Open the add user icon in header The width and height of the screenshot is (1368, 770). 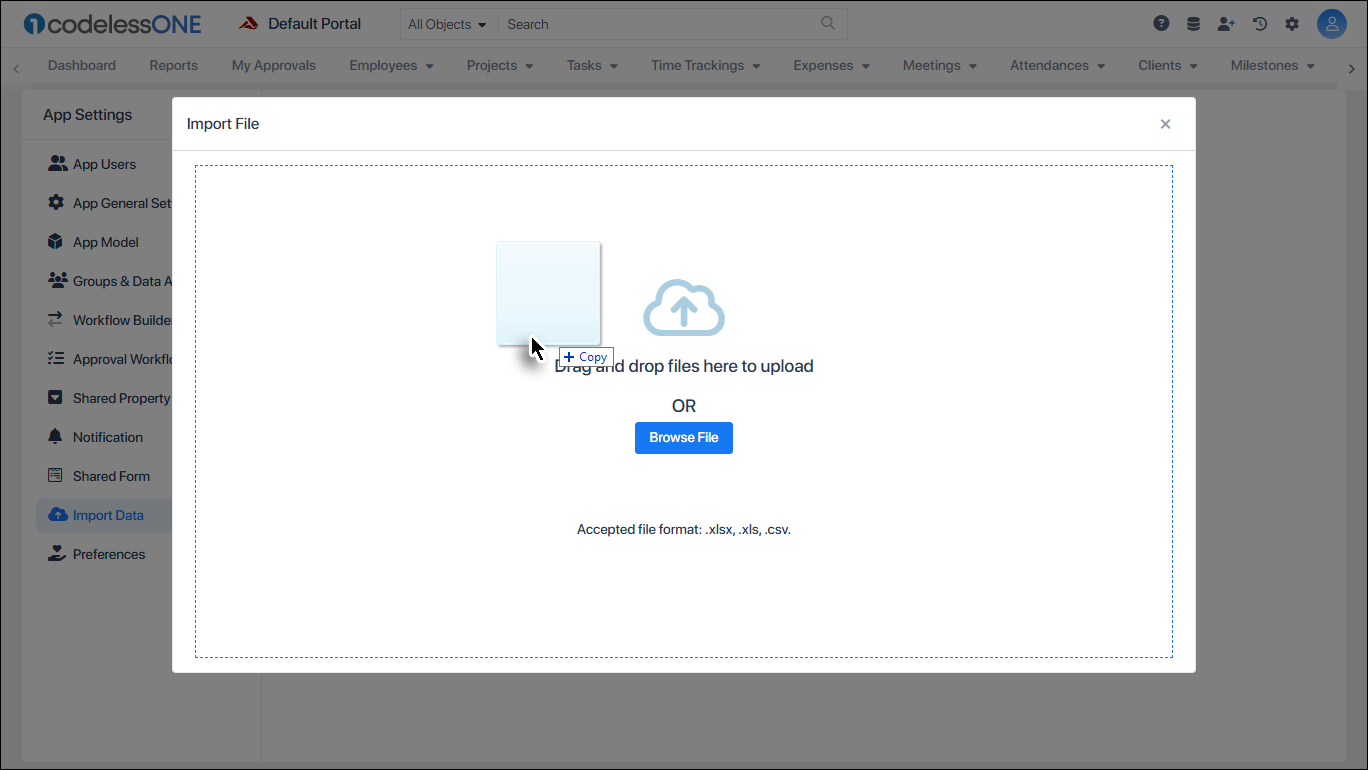1226,24
